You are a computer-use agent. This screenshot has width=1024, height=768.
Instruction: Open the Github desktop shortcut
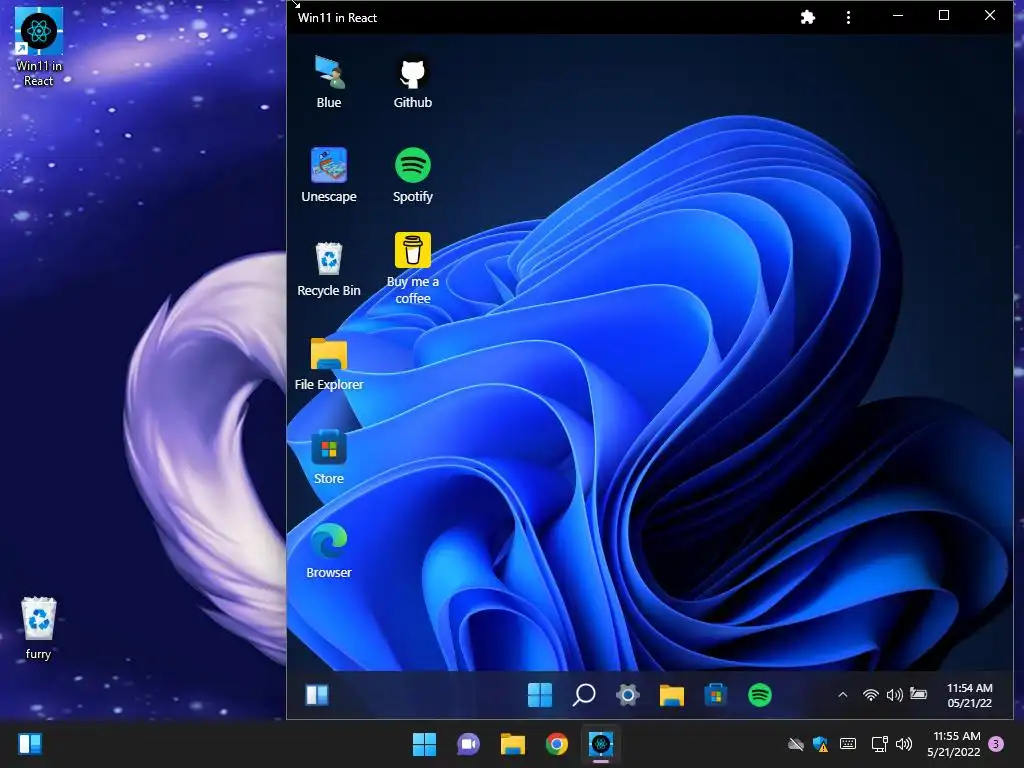click(413, 82)
